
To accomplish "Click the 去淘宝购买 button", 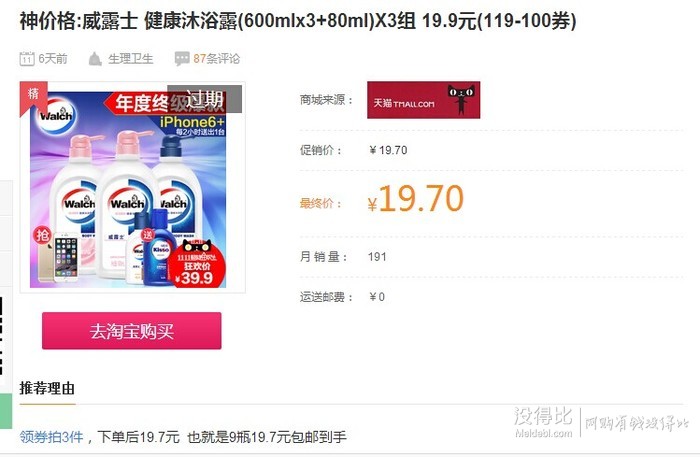I will pyautogui.click(x=132, y=331).
